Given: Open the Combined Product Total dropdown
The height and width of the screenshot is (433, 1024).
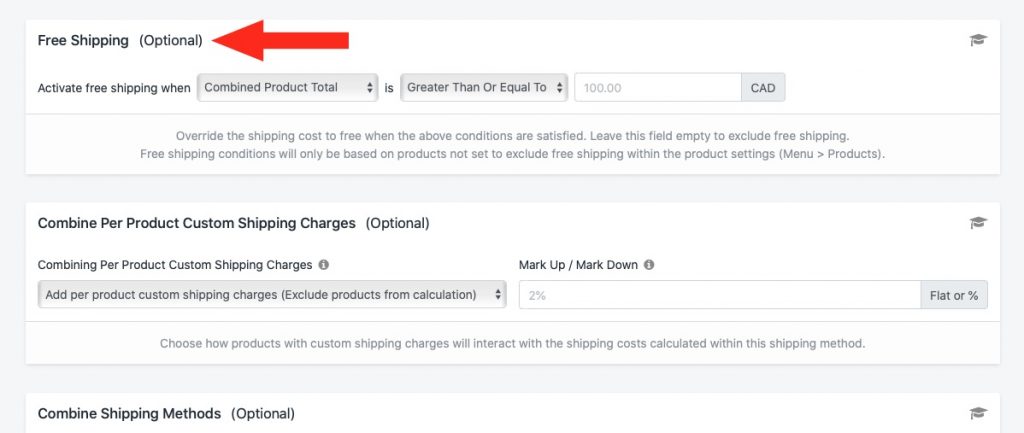Looking at the screenshot, I should tap(287, 88).
